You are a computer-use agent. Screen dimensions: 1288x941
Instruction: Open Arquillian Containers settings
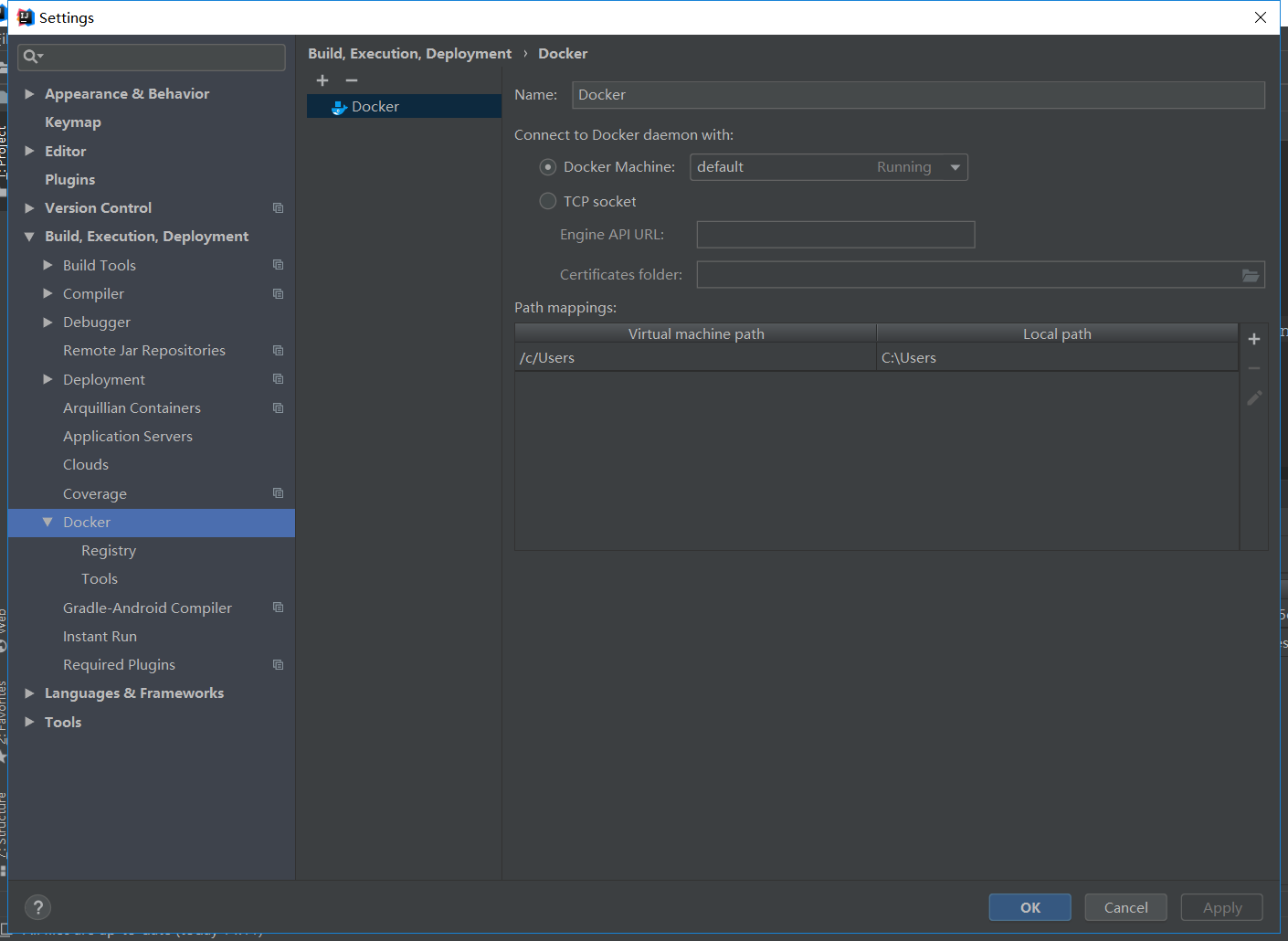coord(132,408)
